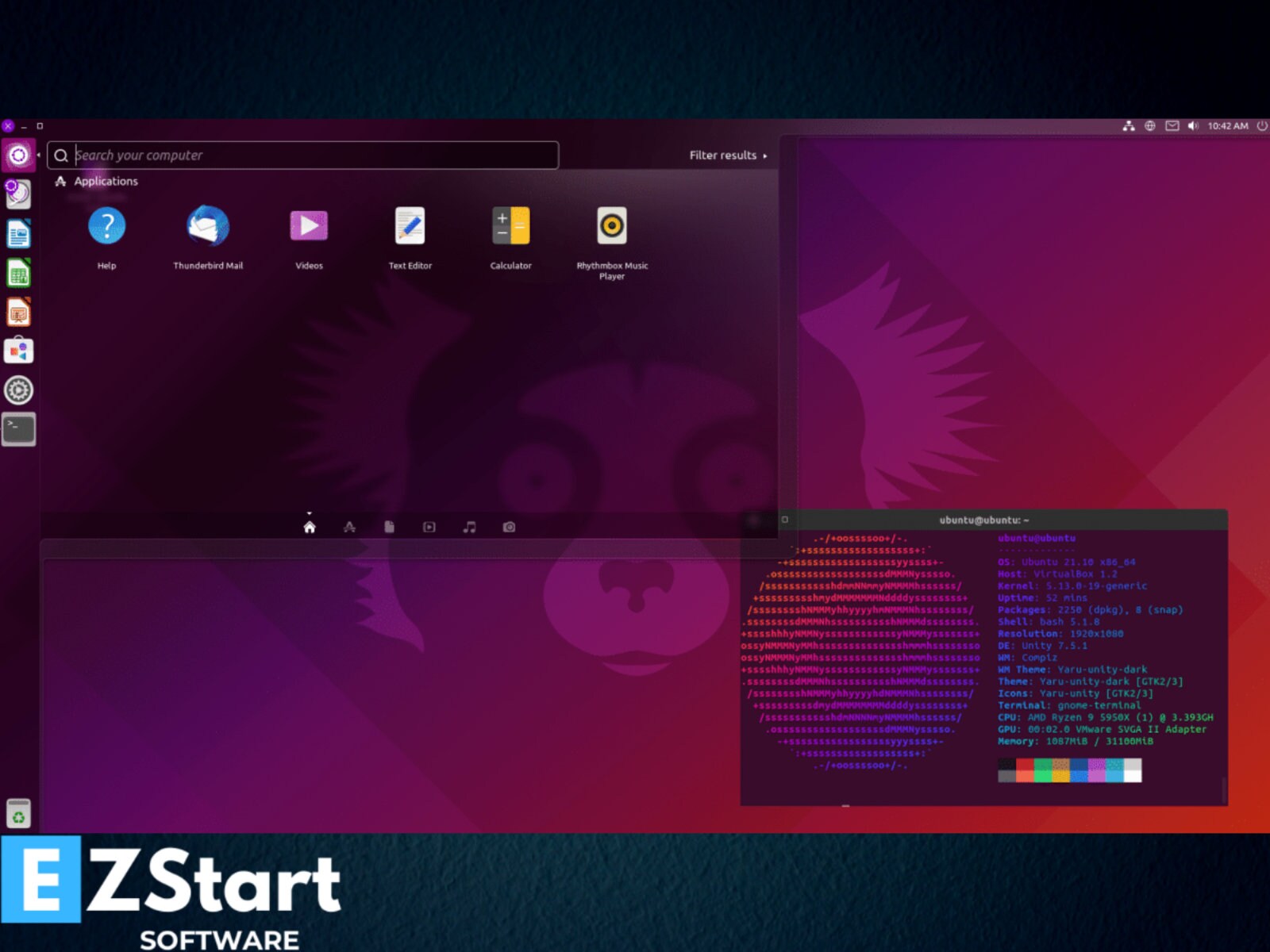Expand the Filter results panel

coord(724,155)
